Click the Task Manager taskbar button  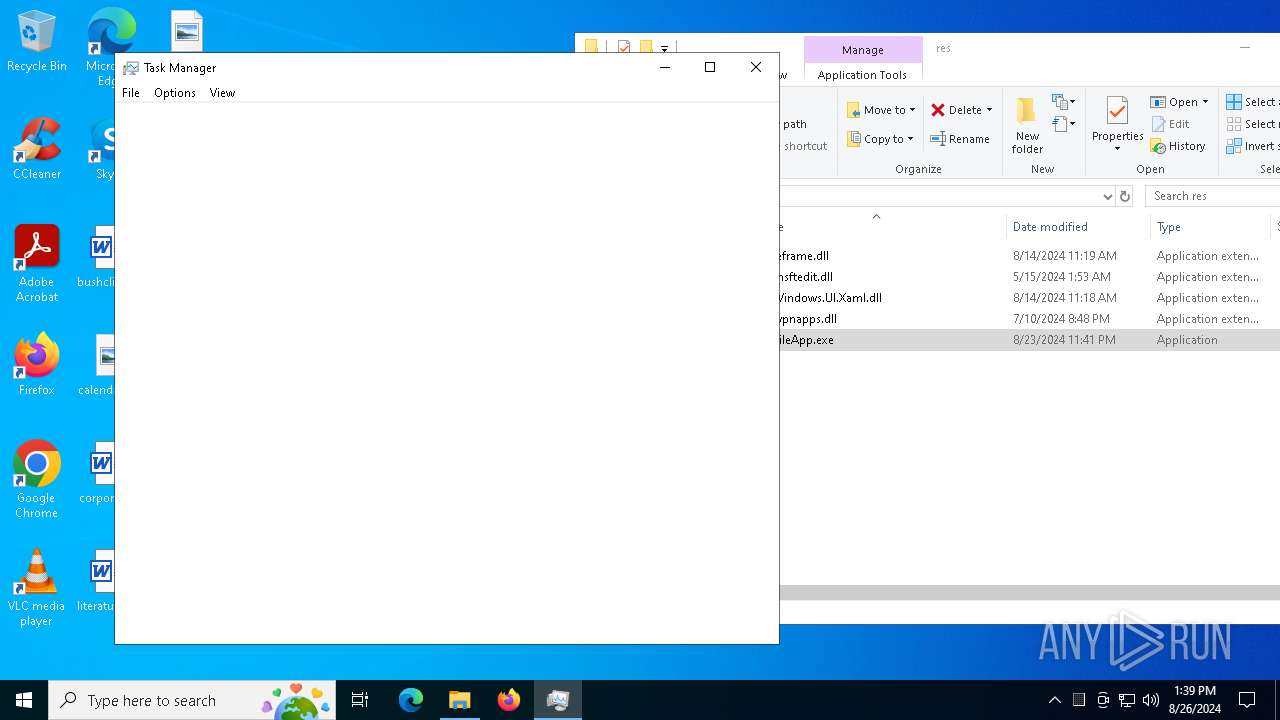(x=558, y=700)
